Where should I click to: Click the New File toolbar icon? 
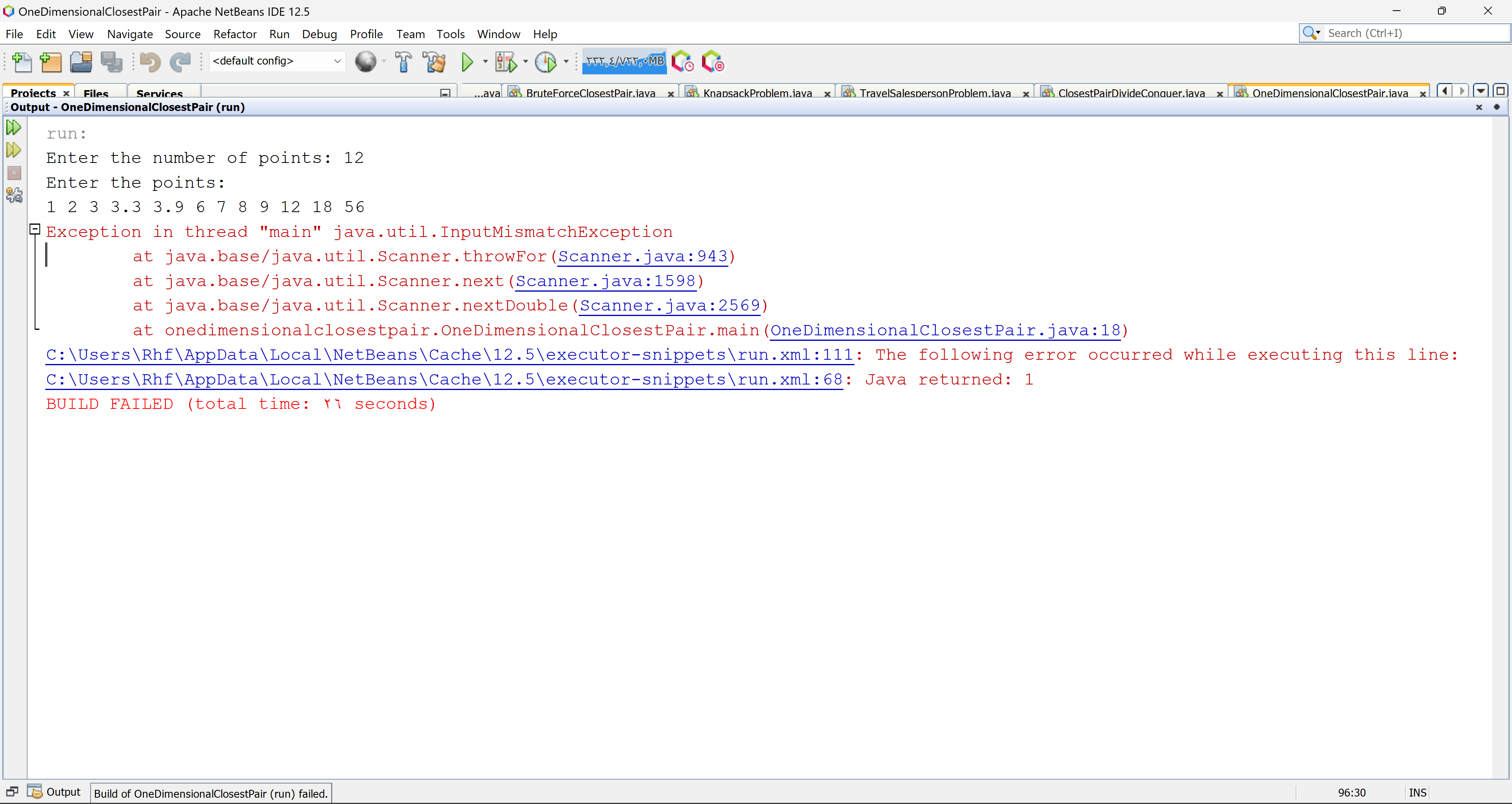[x=22, y=61]
